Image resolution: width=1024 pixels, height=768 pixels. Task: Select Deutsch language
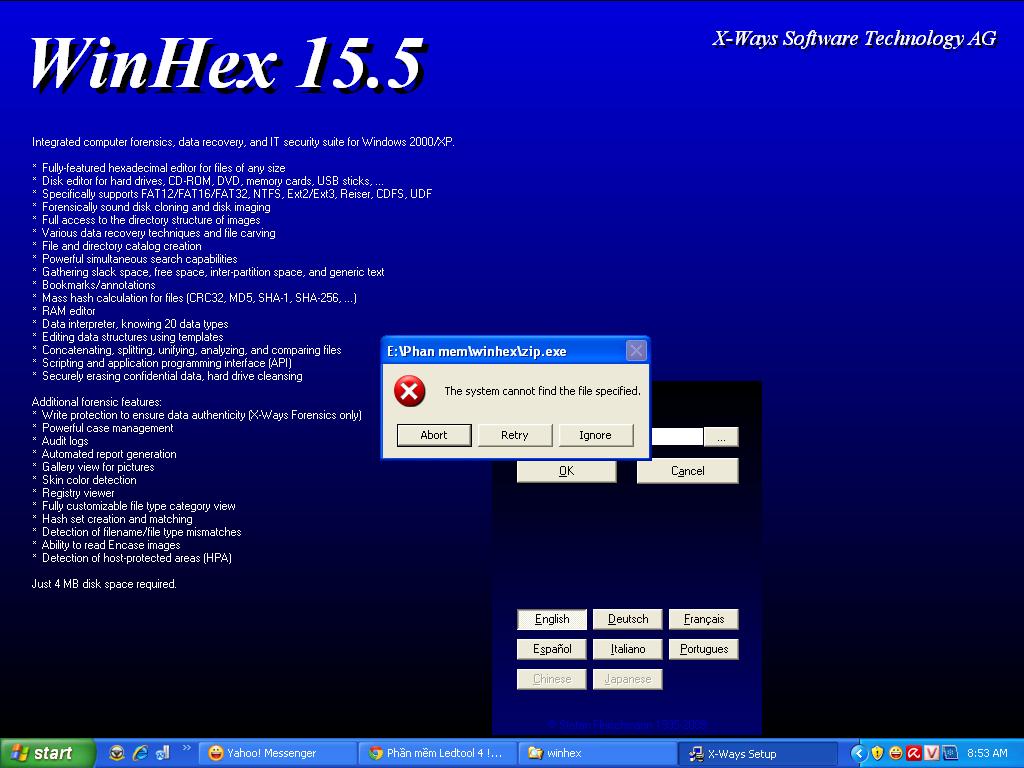click(x=628, y=619)
